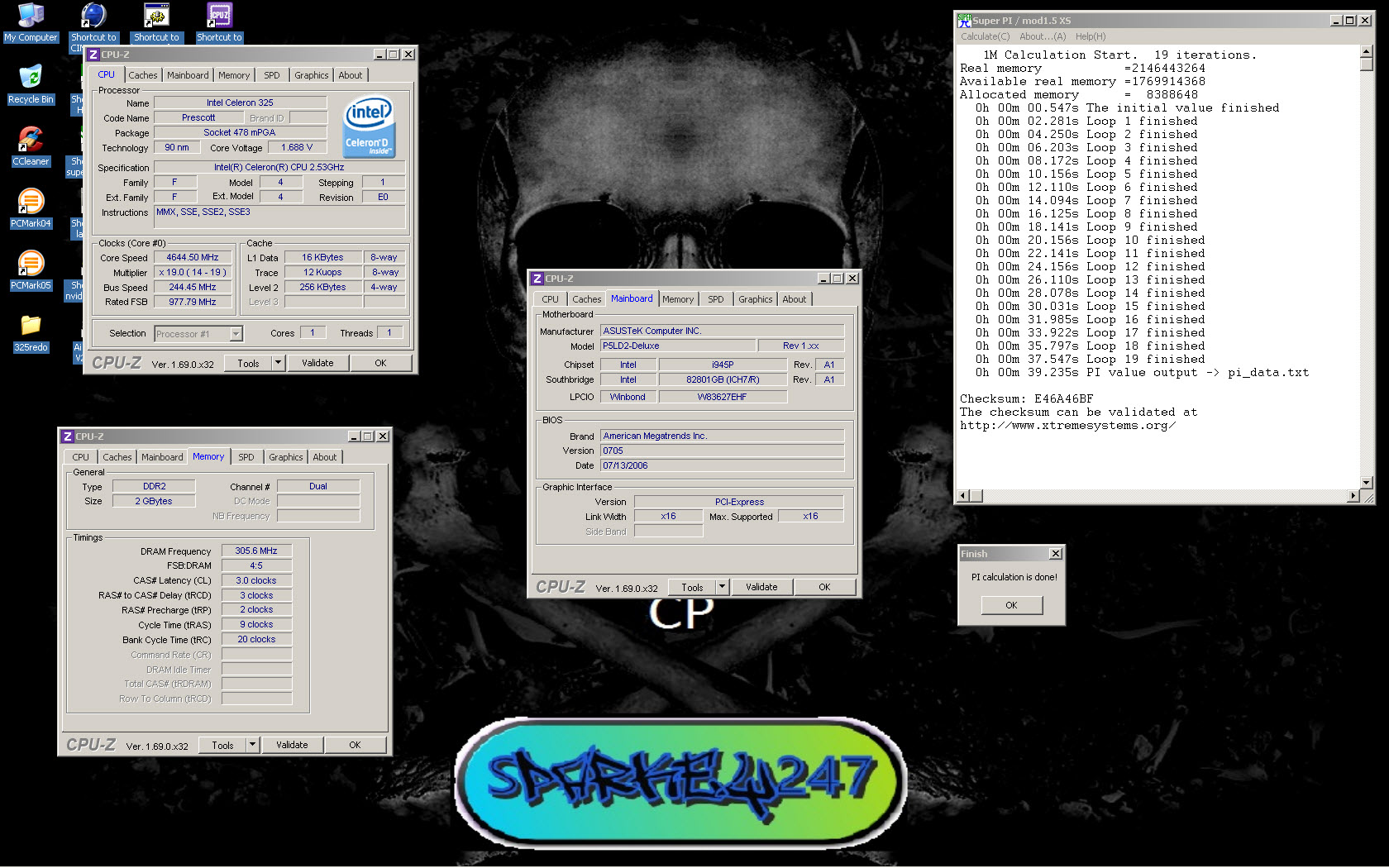Select About tab in Mainboard CPU-Z window
Image resolution: width=1389 pixels, height=868 pixels.
[x=794, y=299]
